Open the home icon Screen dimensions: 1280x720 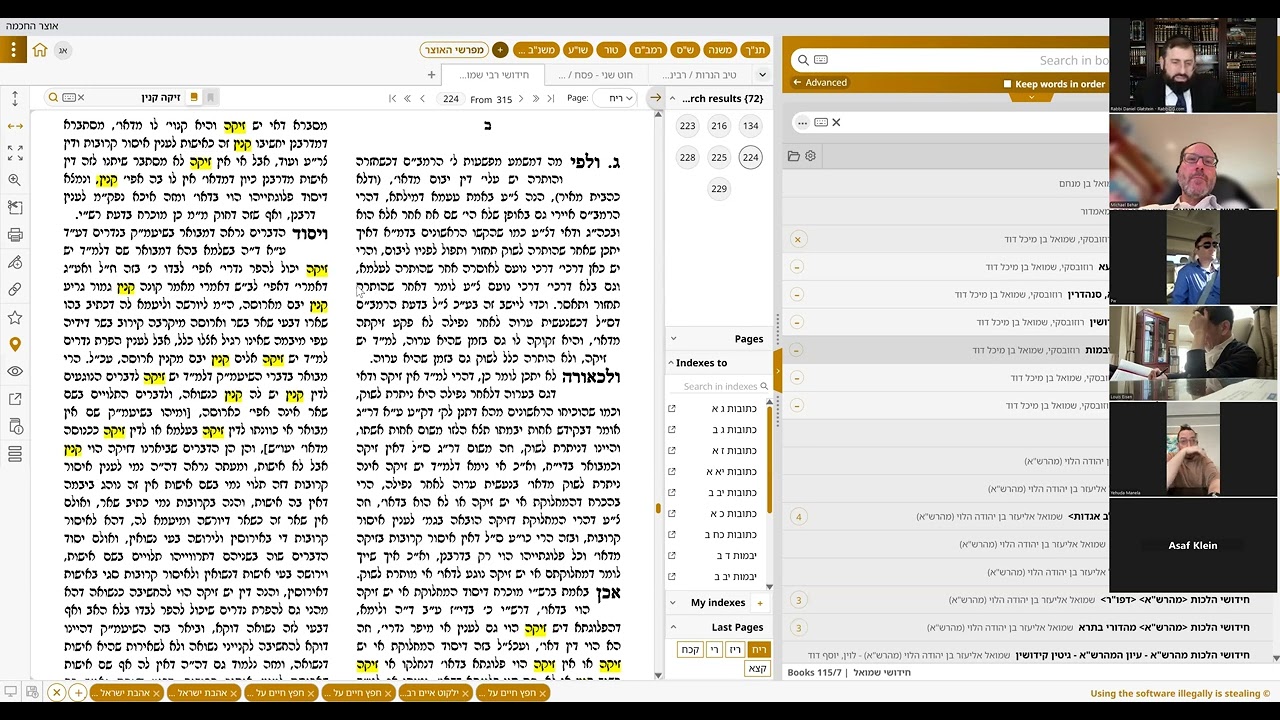point(40,50)
